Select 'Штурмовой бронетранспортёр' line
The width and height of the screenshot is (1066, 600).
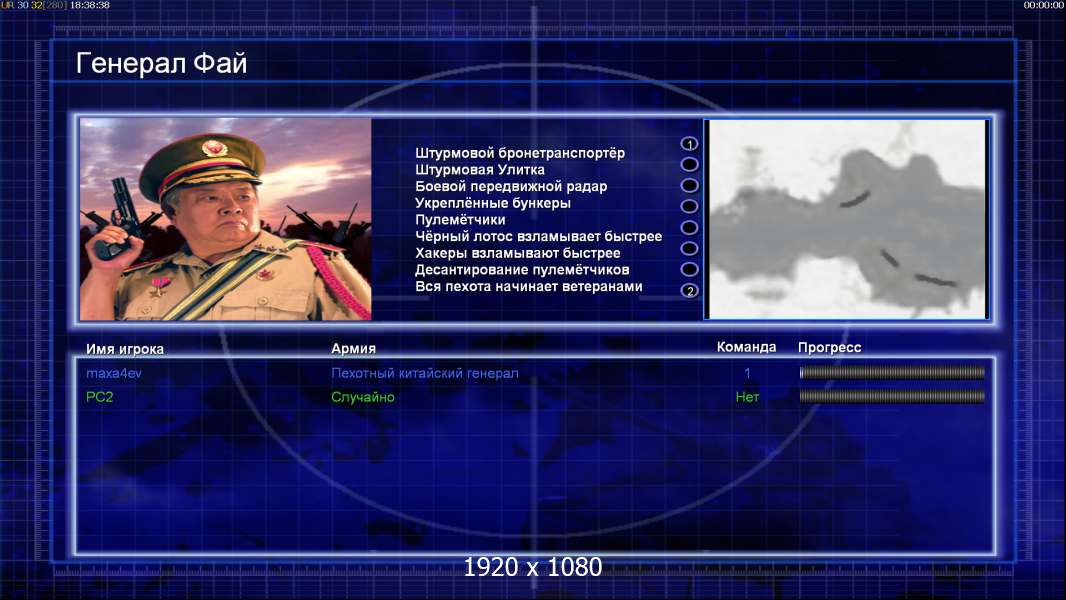click(520, 153)
